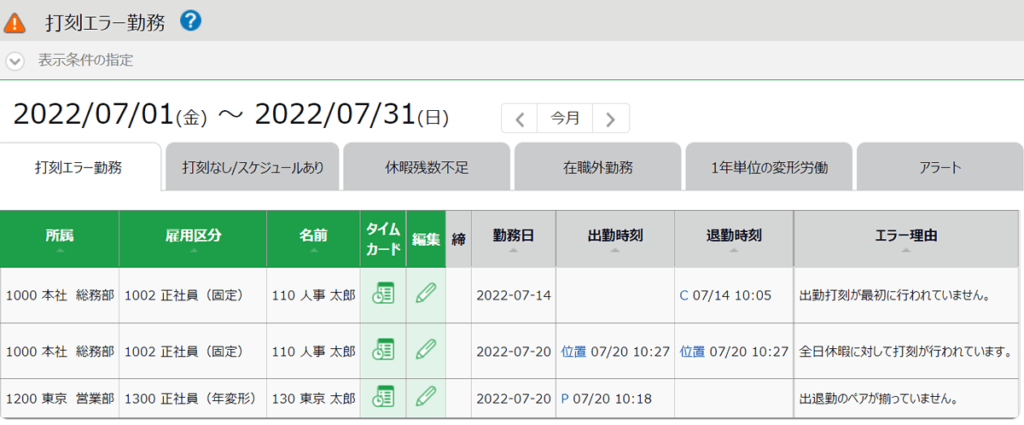Open timecard for 人事 太郎 on 2022-07-20

click(x=382, y=350)
